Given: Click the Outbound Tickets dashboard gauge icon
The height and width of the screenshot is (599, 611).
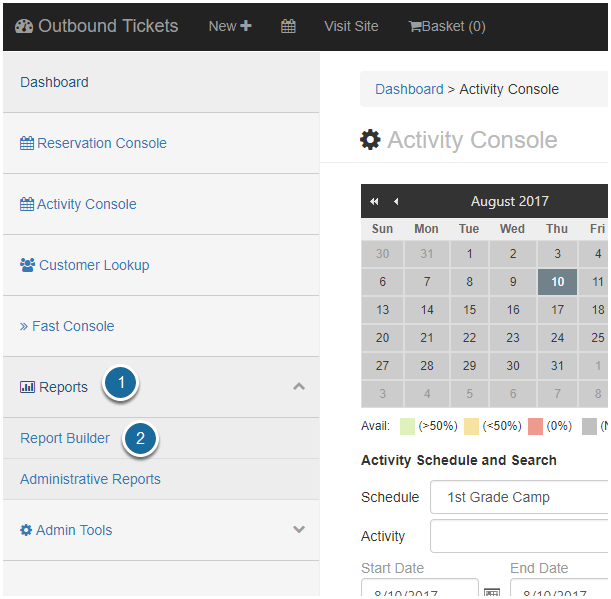Looking at the screenshot, I should coord(24,27).
